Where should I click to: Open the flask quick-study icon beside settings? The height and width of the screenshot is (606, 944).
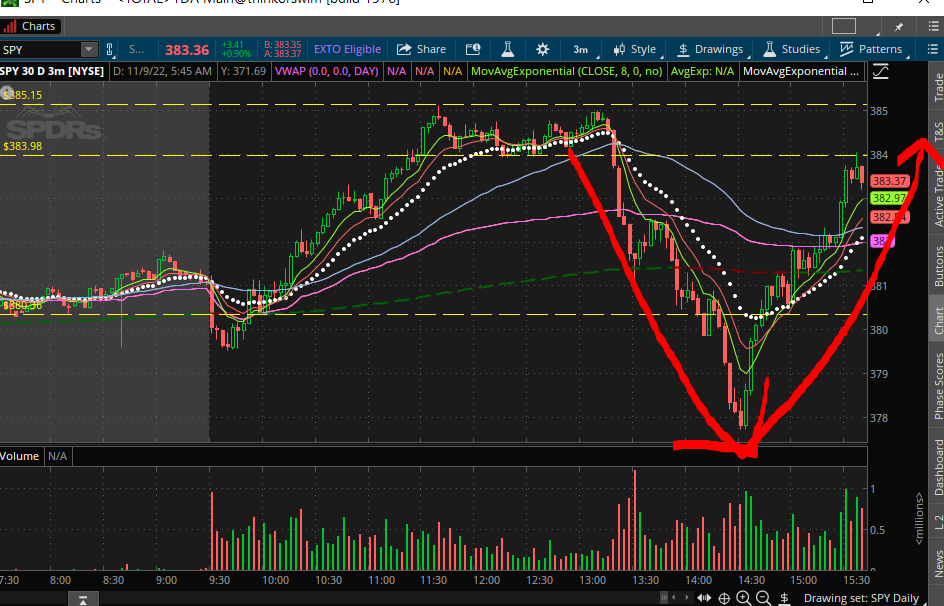pyautogui.click(x=508, y=49)
